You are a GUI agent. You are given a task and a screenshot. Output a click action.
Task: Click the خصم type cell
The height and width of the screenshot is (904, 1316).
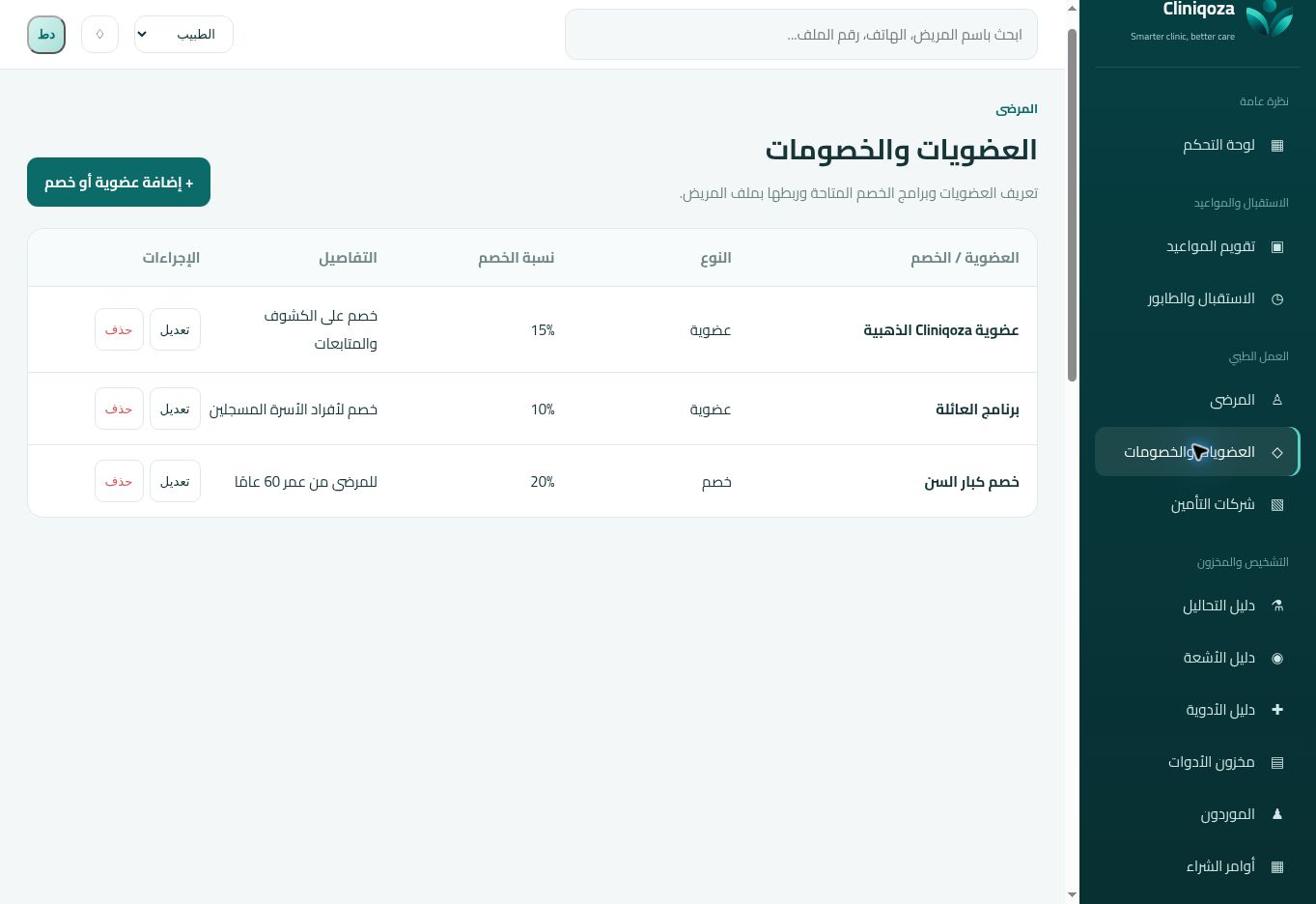click(x=716, y=482)
